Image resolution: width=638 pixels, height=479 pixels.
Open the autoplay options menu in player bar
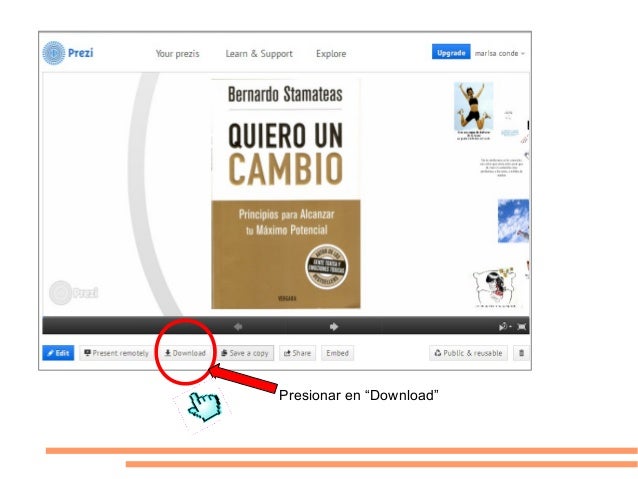[505, 326]
